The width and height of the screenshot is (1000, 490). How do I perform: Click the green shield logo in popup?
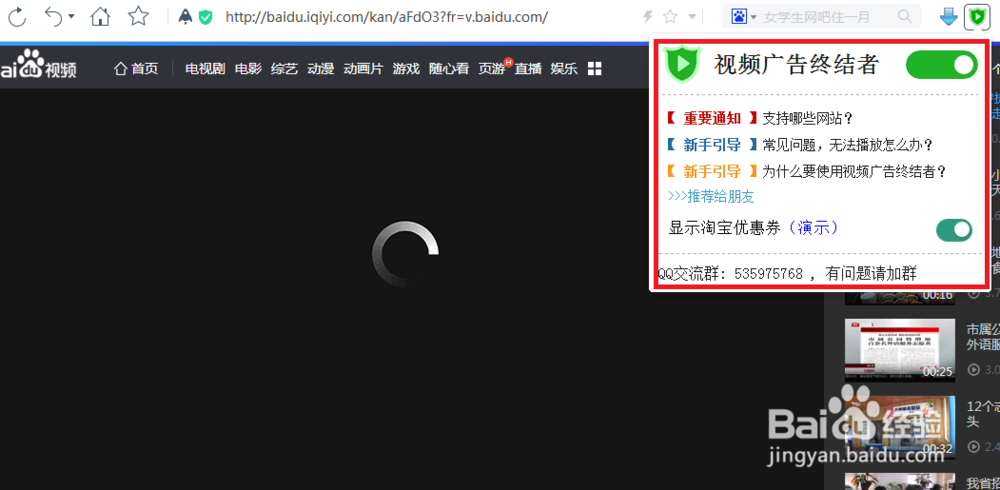(682, 64)
